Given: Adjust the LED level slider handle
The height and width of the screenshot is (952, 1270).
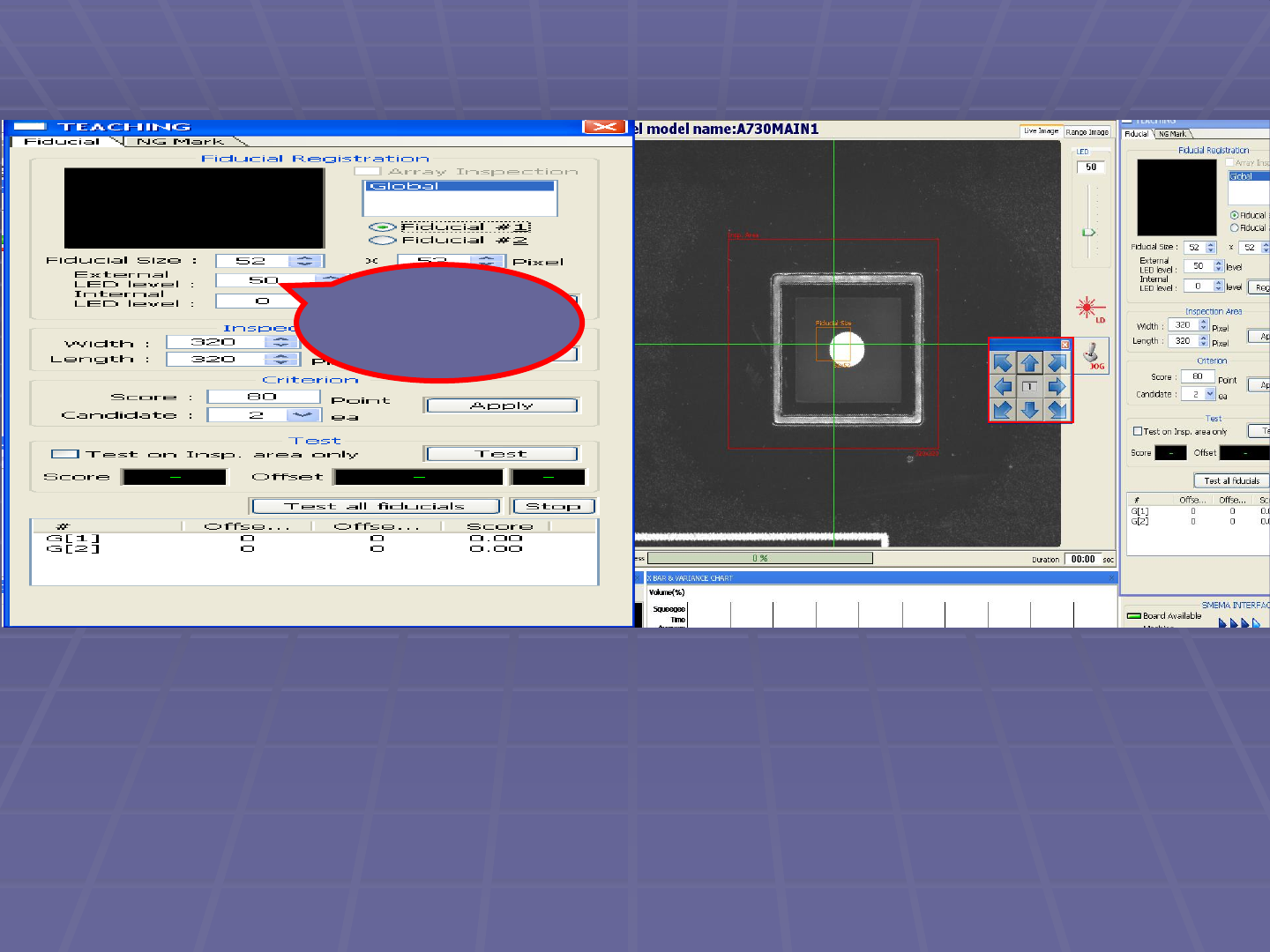Looking at the screenshot, I should click(x=1088, y=233).
